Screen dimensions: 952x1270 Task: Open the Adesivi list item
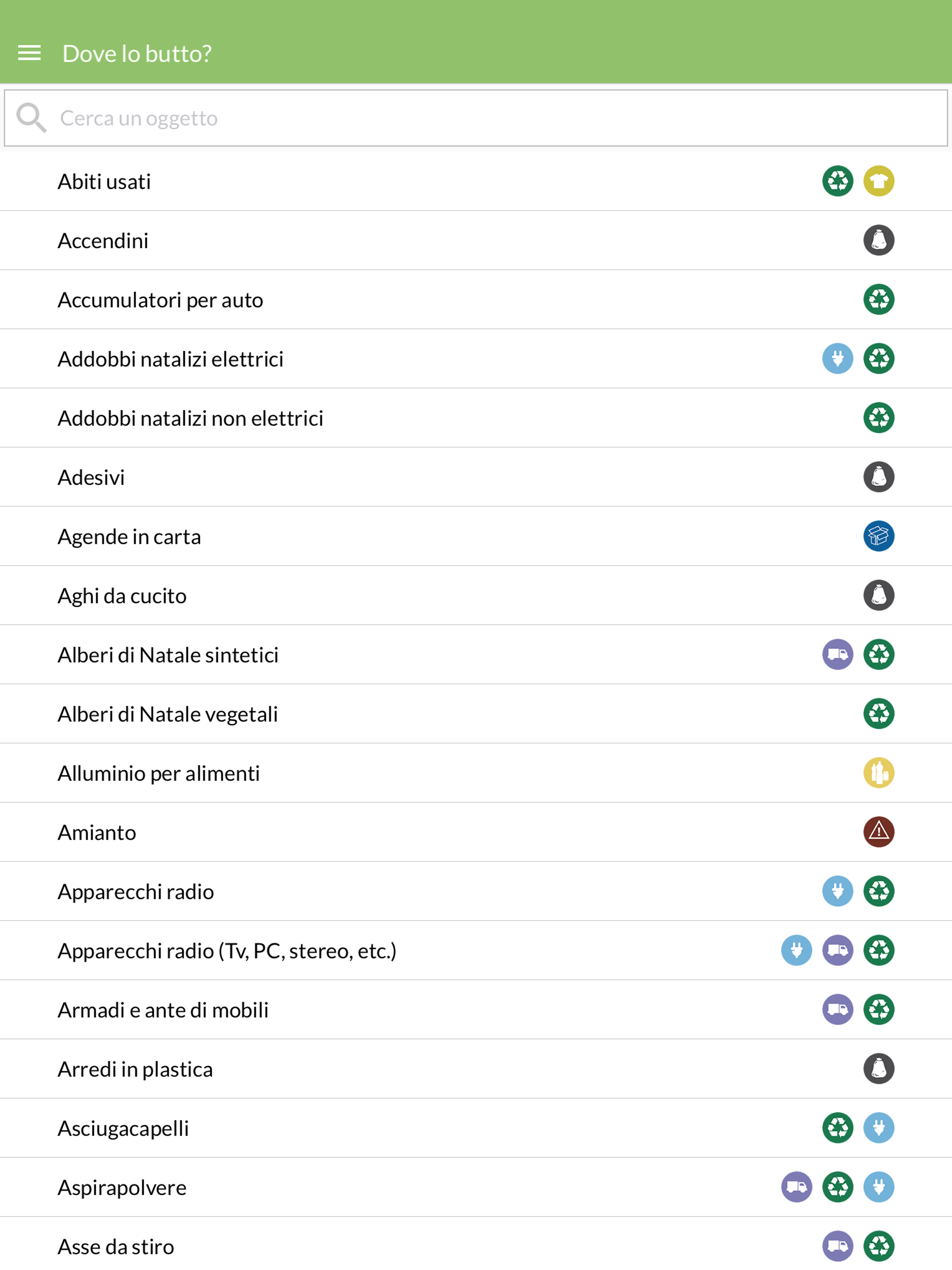pyautogui.click(x=476, y=477)
